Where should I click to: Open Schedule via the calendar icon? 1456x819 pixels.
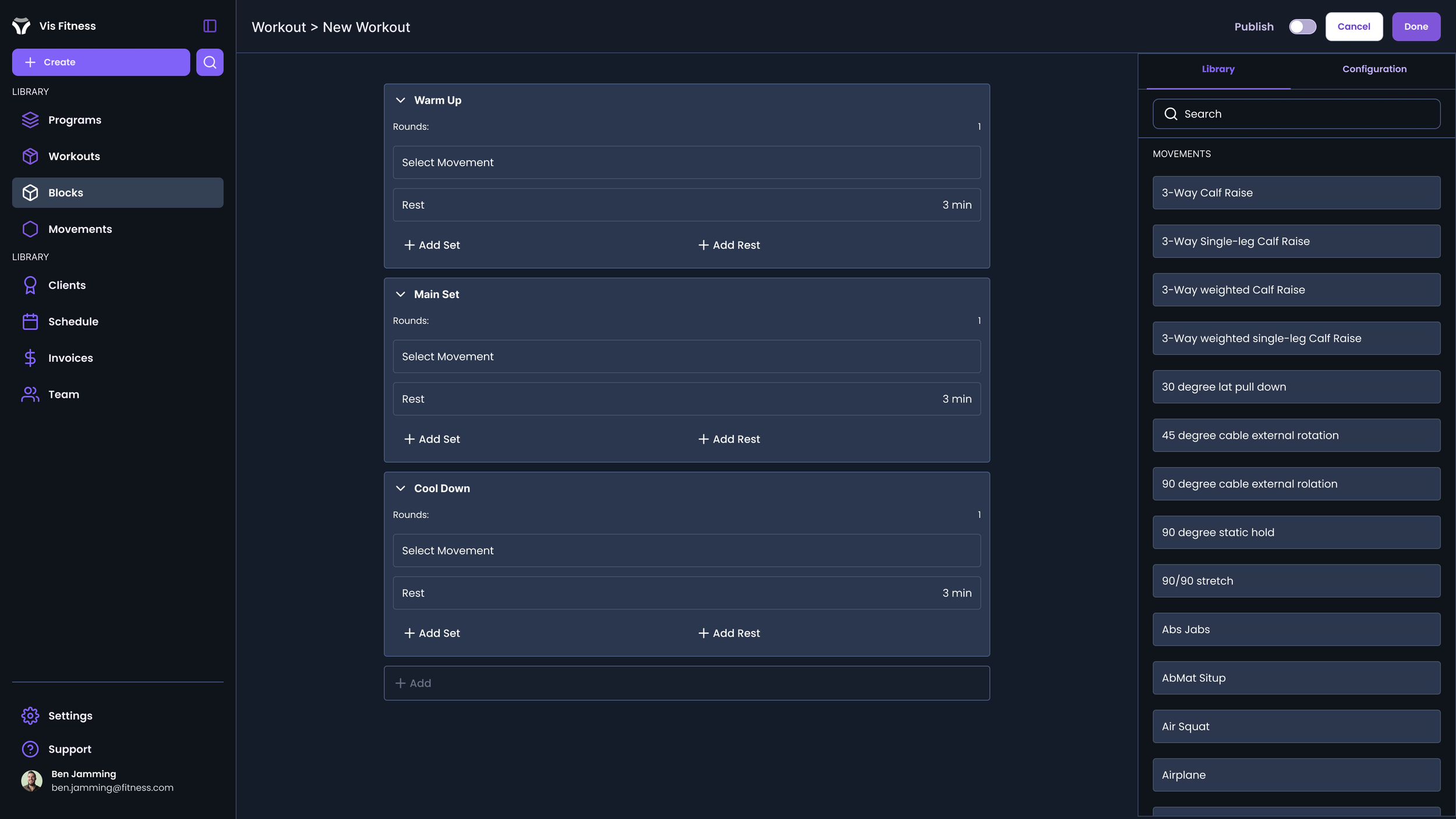click(30, 322)
